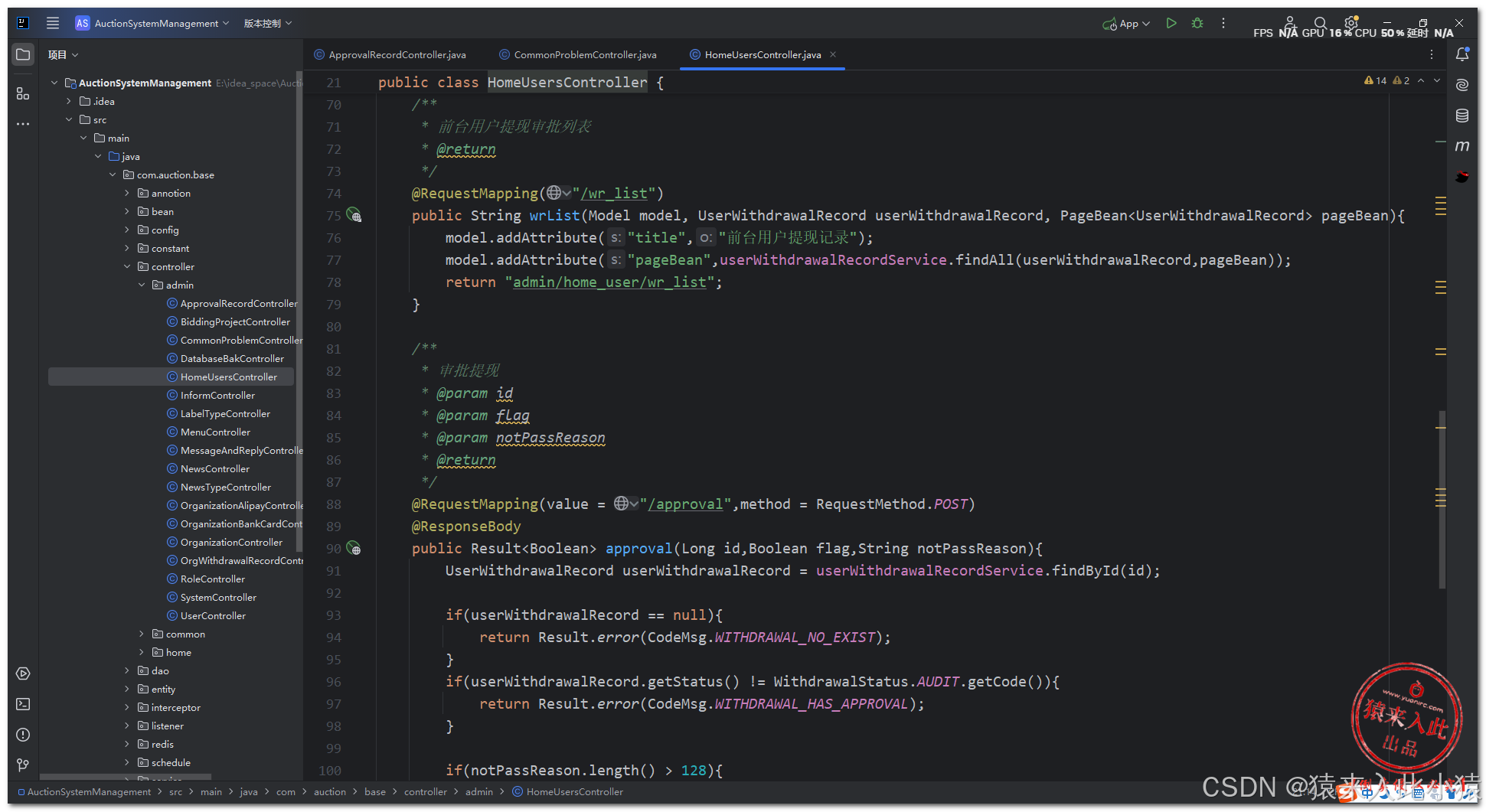Expand the .idea folder
This screenshot has width=1486, height=812.
pos(69,101)
